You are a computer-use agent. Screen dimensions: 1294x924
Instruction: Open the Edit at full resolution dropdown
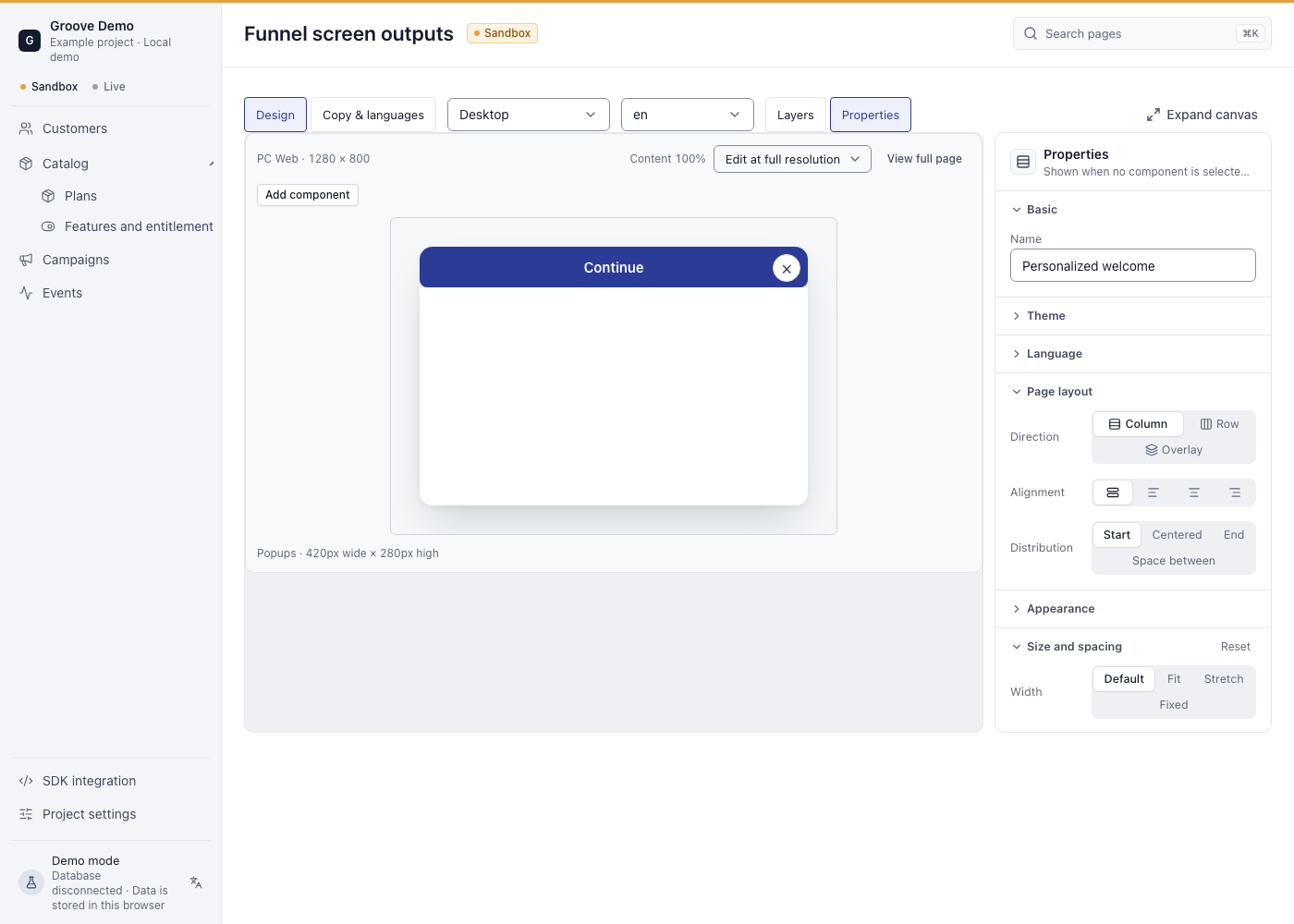point(792,159)
